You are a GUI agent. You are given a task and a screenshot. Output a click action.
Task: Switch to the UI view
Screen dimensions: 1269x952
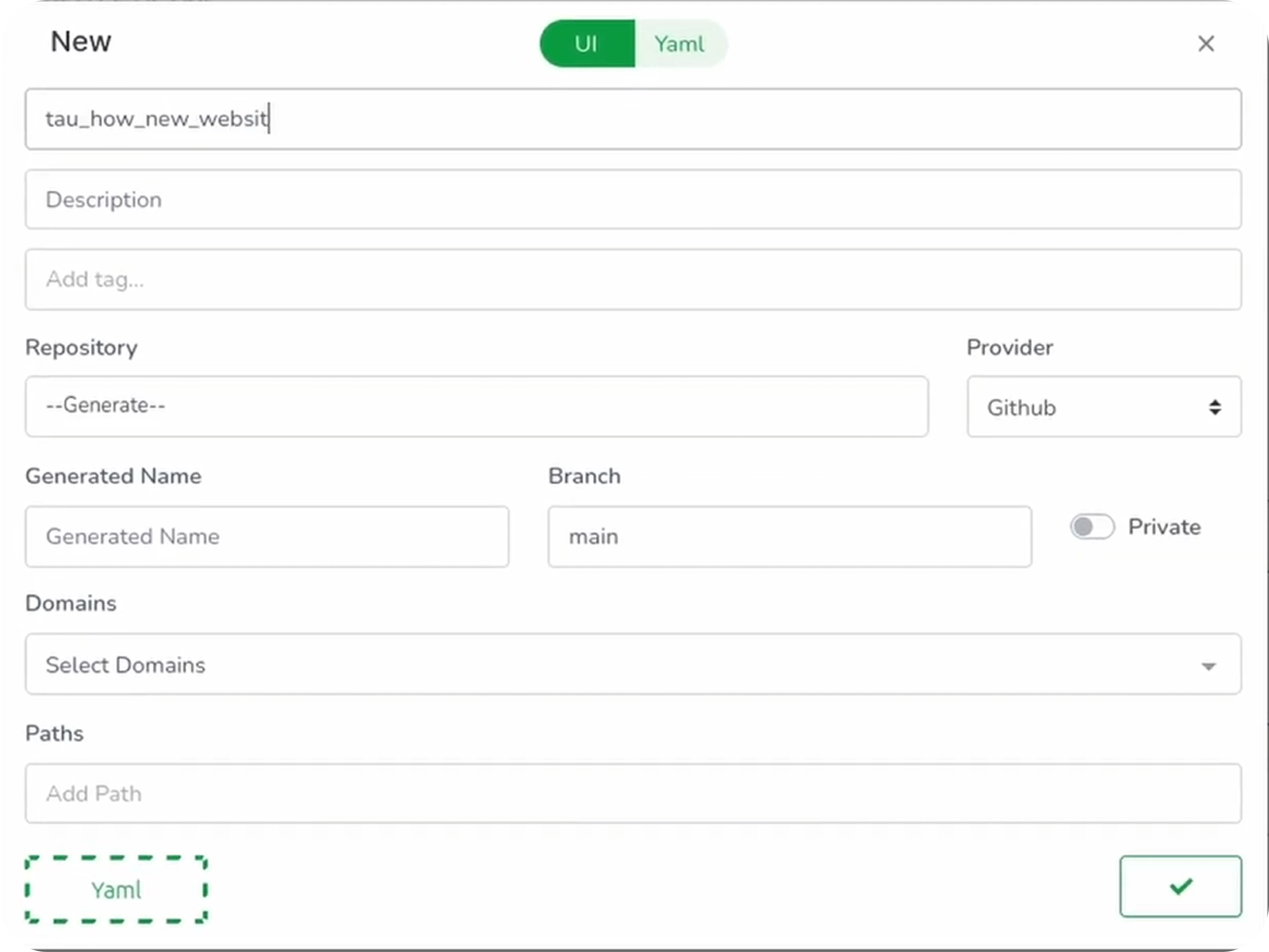click(586, 43)
